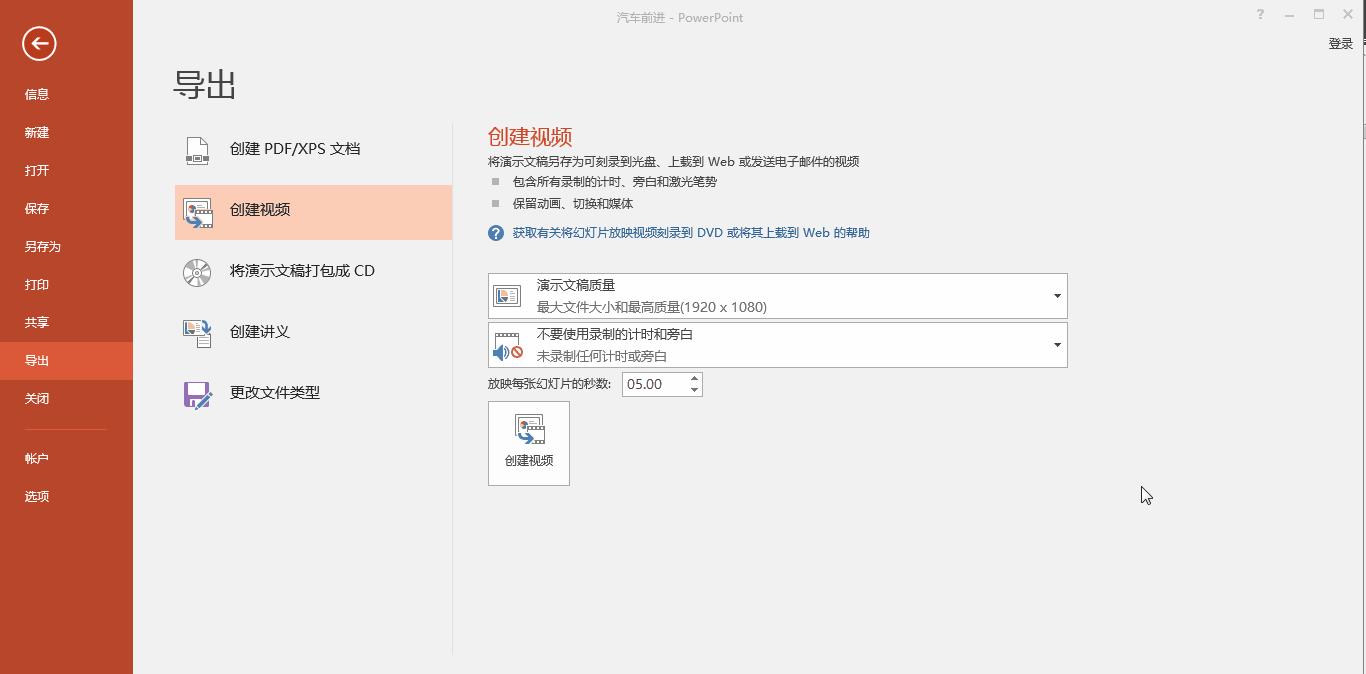Expand the 不要使用录制的计时和旁白 dropdown
Viewport: 1366px width, 674px height.
[x=1055, y=344]
